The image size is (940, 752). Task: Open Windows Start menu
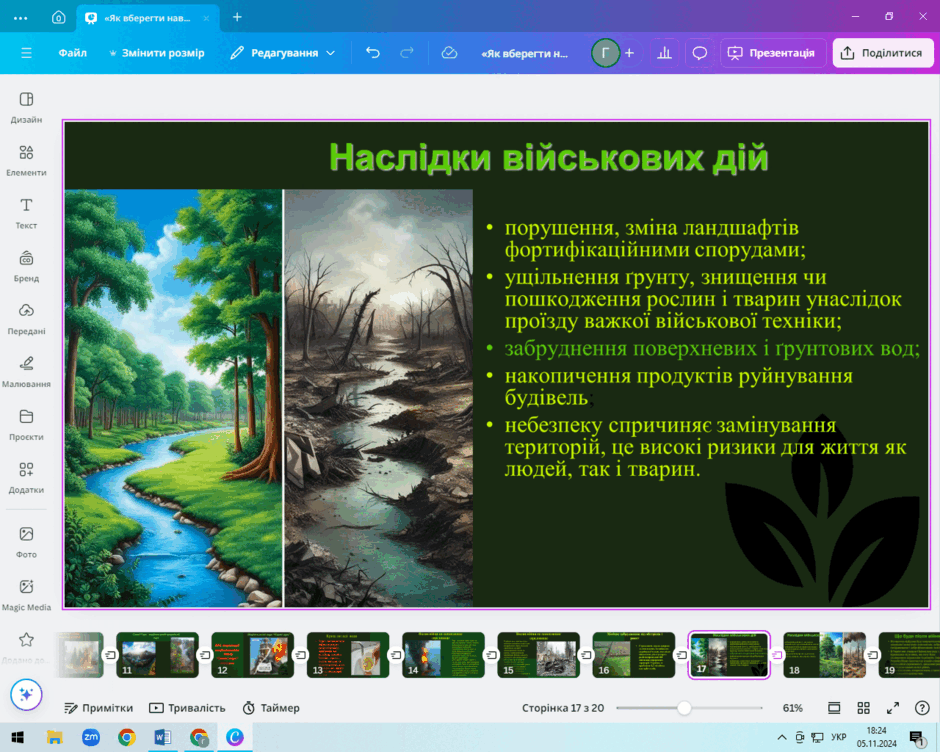(17, 737)
